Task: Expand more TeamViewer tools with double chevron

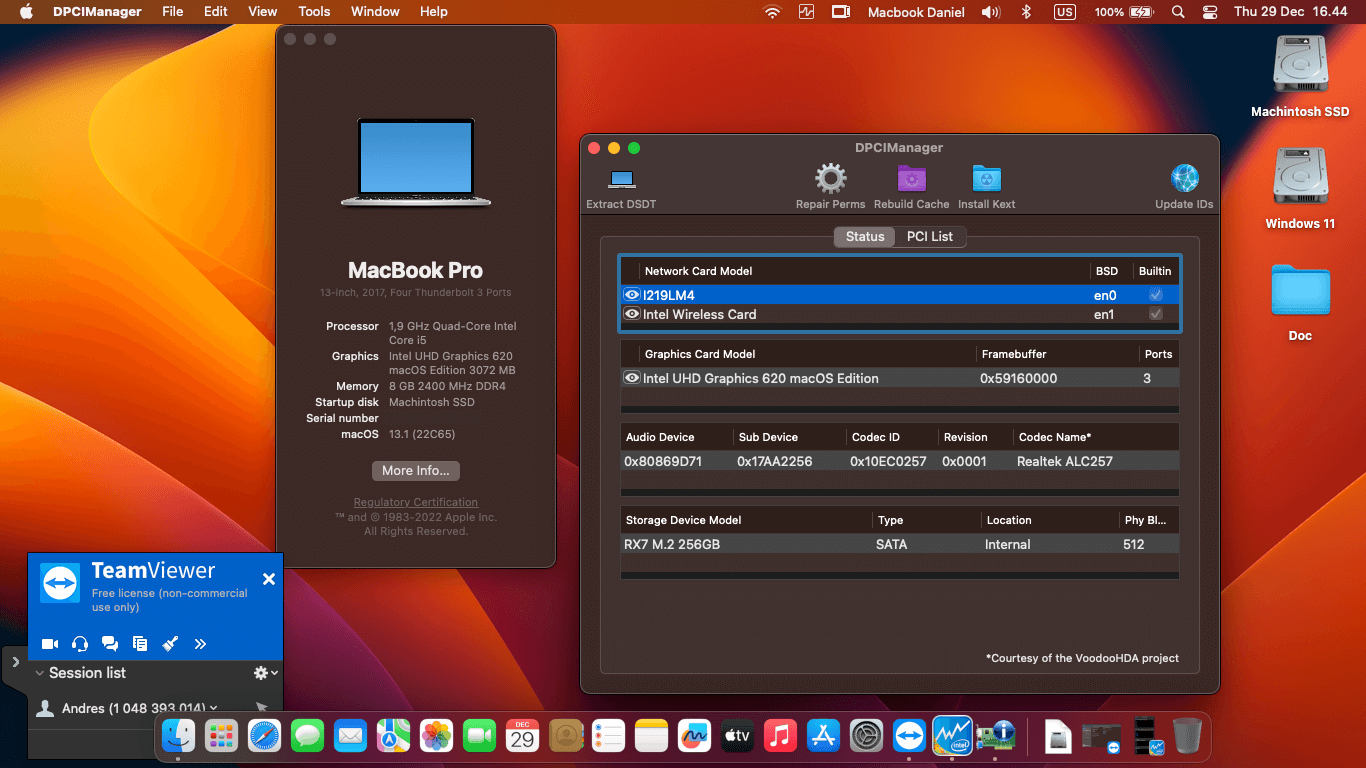Action: pos(200,644)
